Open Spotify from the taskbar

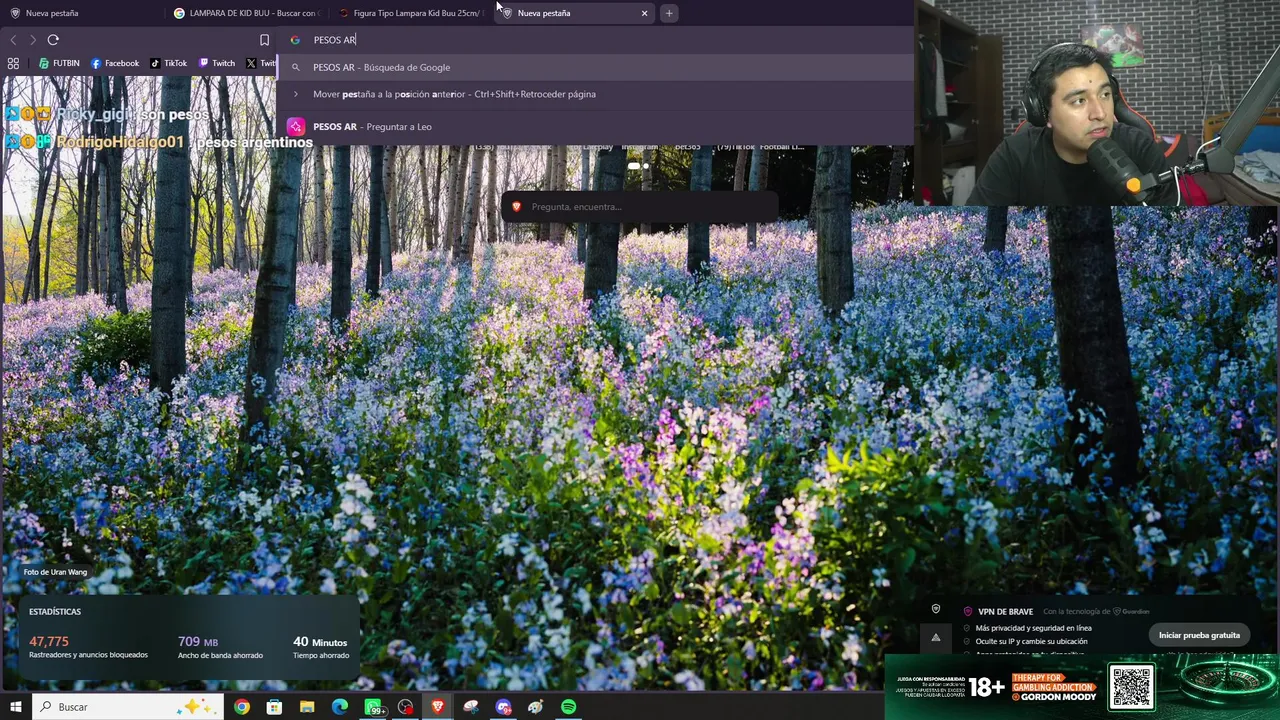point(568,707)
